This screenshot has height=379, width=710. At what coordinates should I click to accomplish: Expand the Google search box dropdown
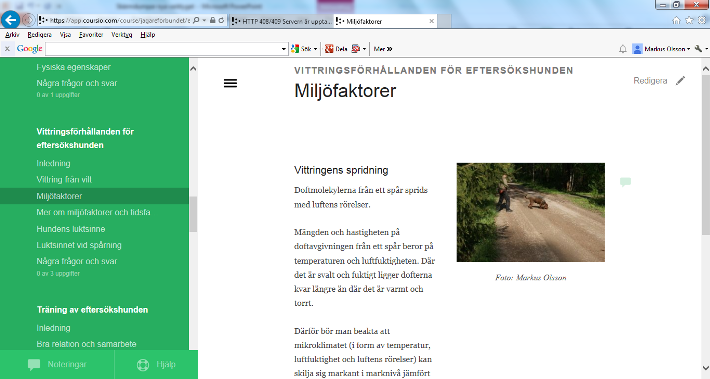coord(283,49)
